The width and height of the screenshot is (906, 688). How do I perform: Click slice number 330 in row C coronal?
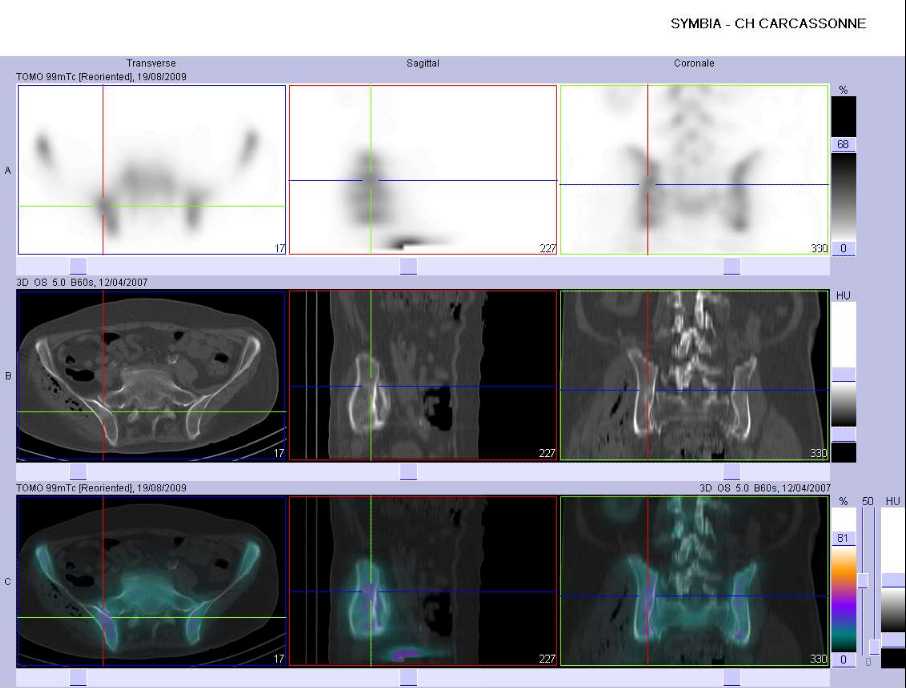819,659
